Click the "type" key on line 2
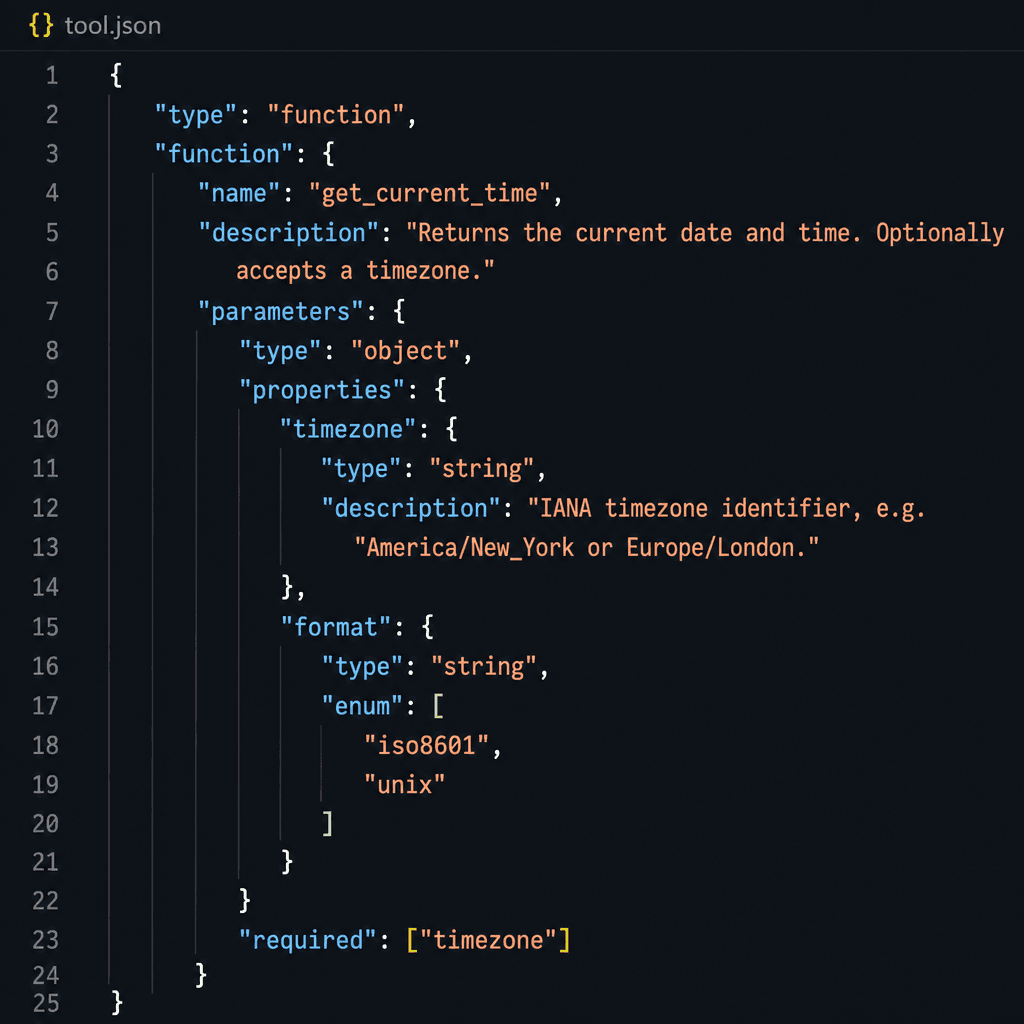 (195, 116)
